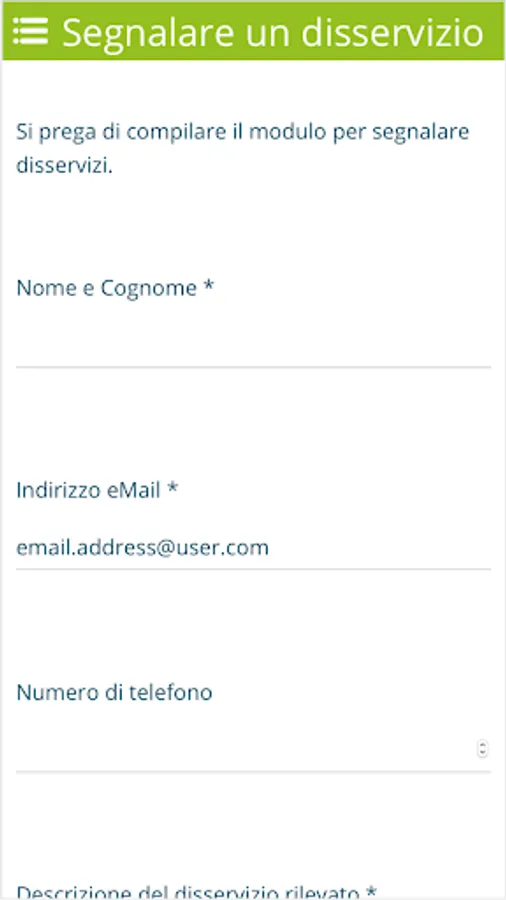506x900 pixels.
Task: Click the asterisk next to 'Indirizzo eMail'
Action: [173, 488]
